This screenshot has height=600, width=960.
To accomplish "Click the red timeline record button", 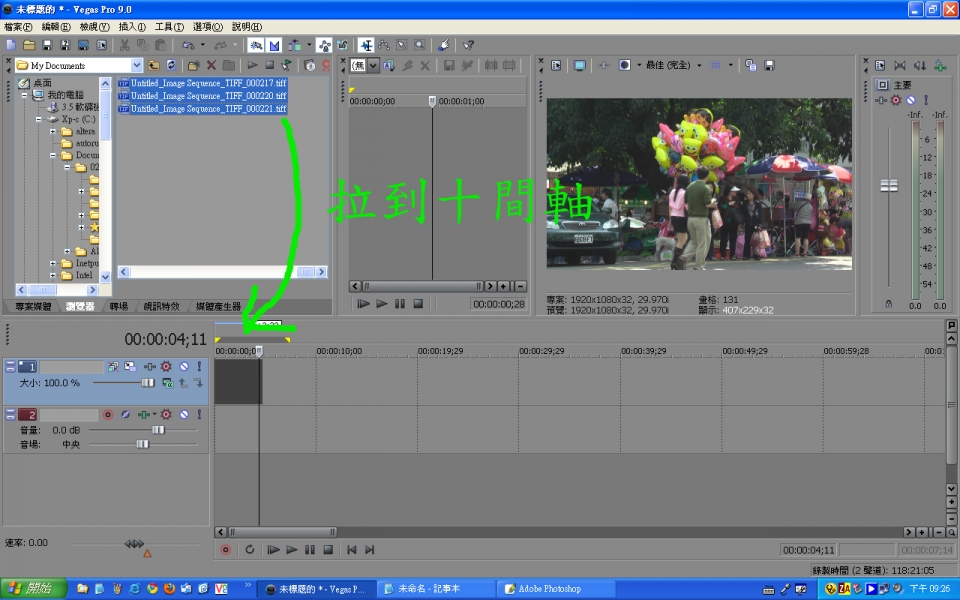I will 225,549.
